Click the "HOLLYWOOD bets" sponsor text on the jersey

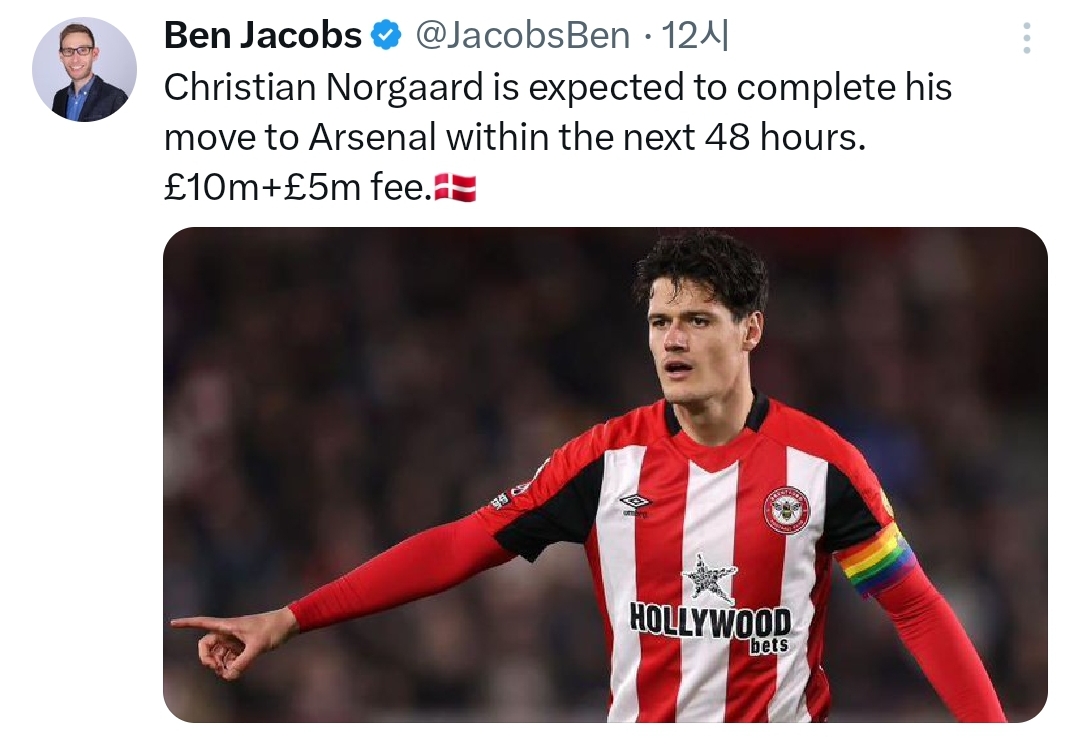coord(710,624)
